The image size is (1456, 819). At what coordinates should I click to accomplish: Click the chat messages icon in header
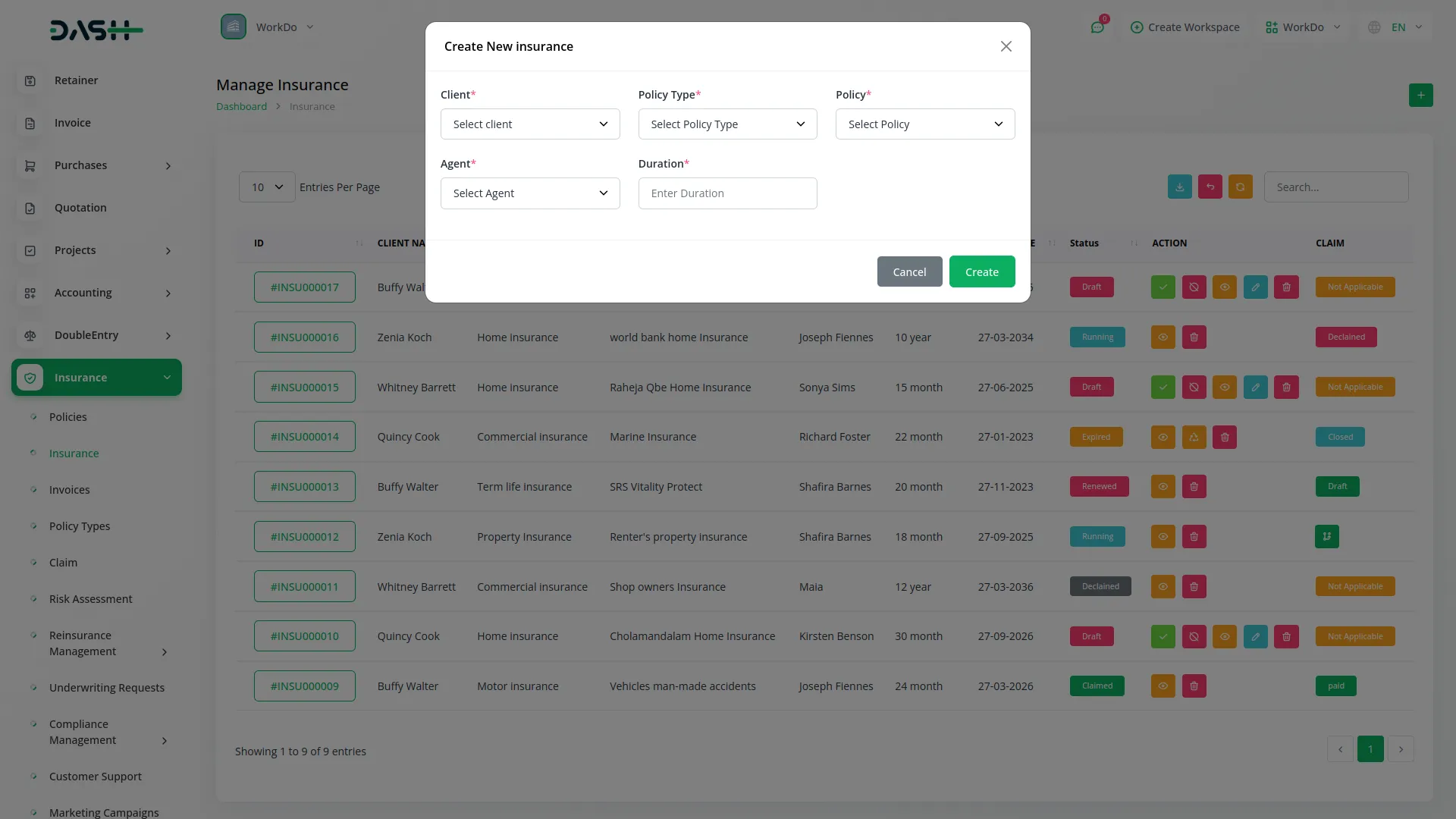(1097, 27)
